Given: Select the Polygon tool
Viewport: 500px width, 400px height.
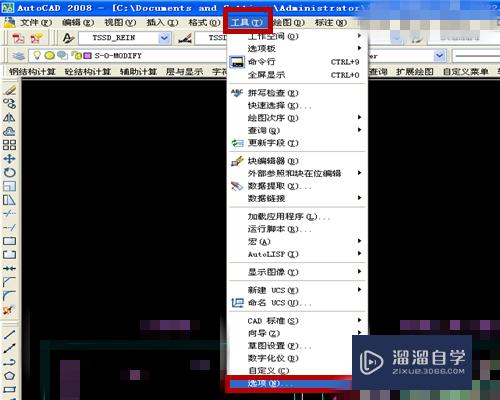Looking at the screenshot, I should (x=9, y=376).
